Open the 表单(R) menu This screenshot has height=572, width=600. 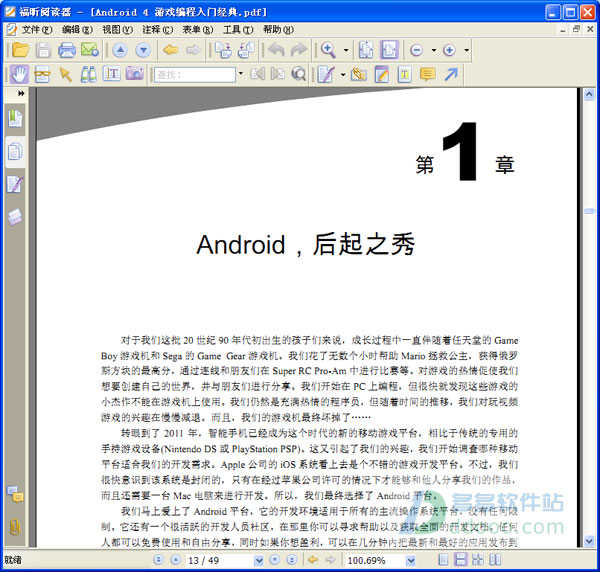point(198,29)
